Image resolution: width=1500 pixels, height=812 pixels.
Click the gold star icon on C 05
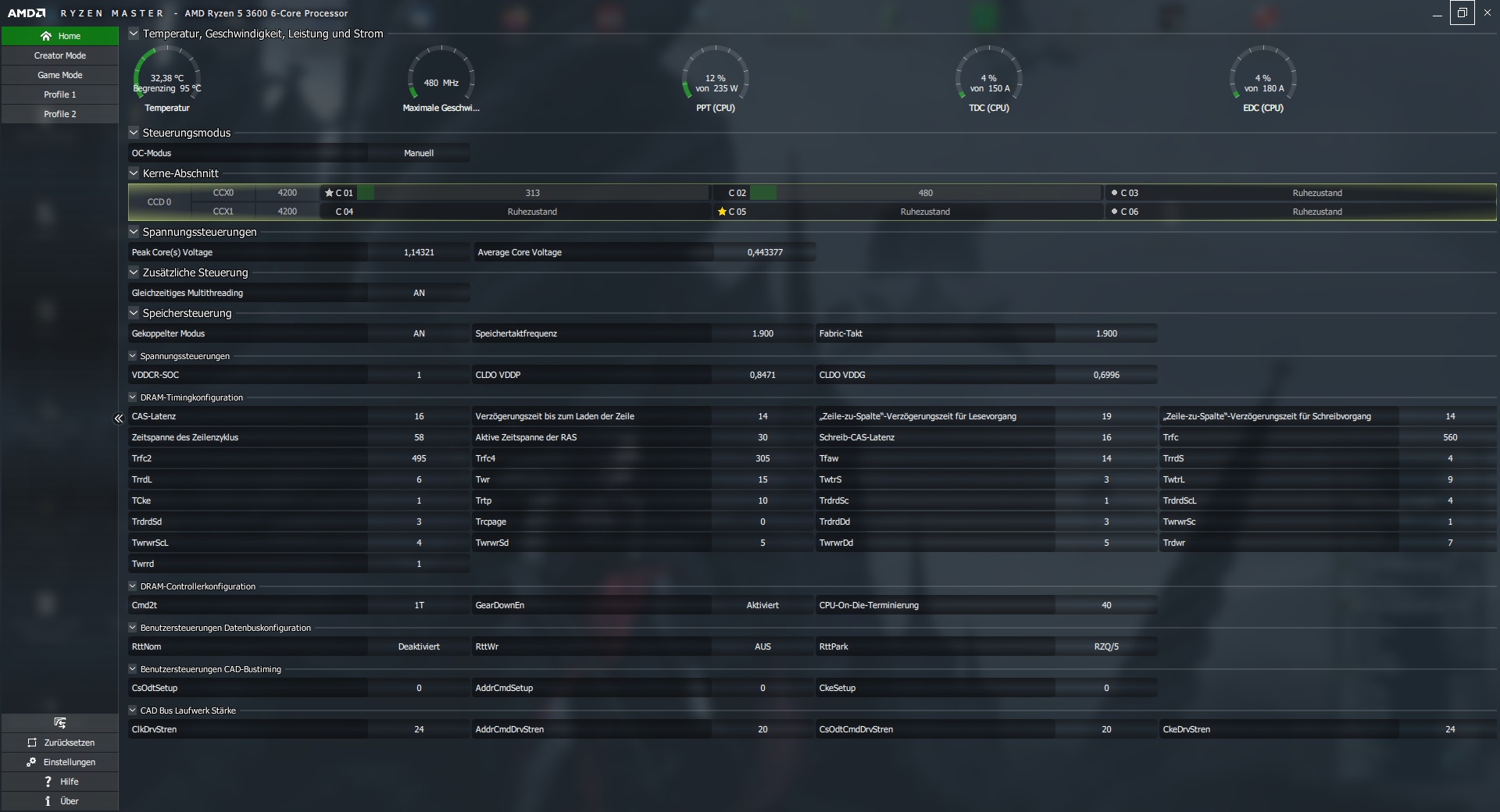722,212
